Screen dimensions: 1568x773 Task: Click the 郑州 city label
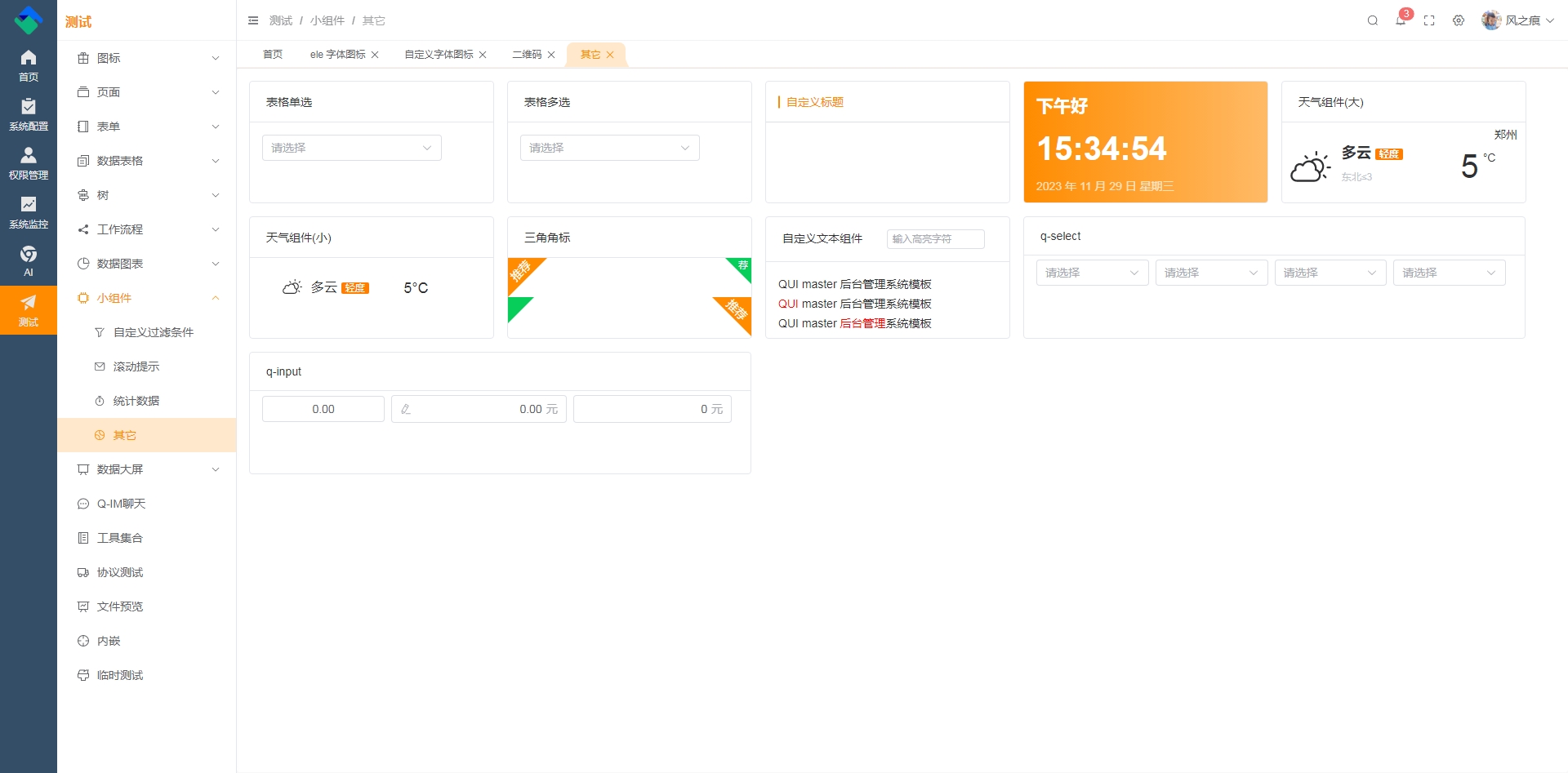[1505, 135]
